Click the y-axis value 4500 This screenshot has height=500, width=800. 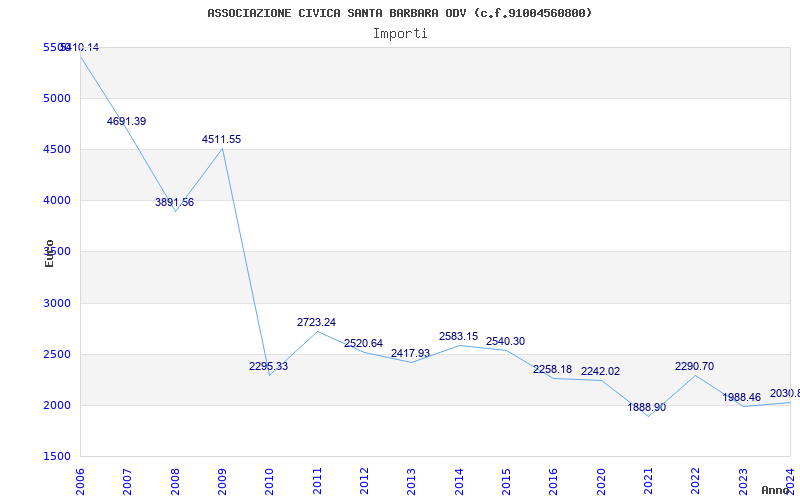(x=57, y=149)
